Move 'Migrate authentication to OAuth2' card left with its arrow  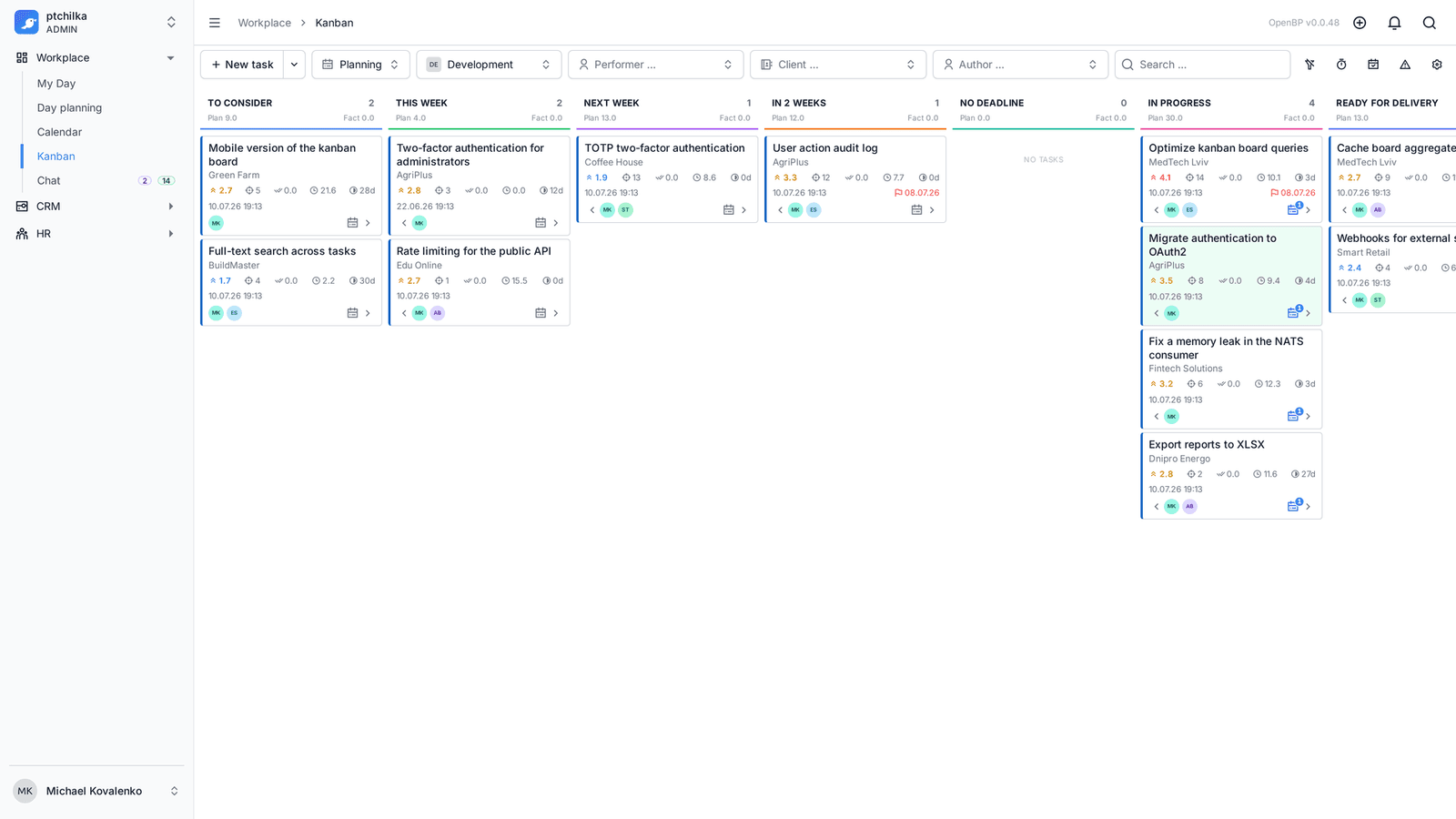pos(1157,313)
